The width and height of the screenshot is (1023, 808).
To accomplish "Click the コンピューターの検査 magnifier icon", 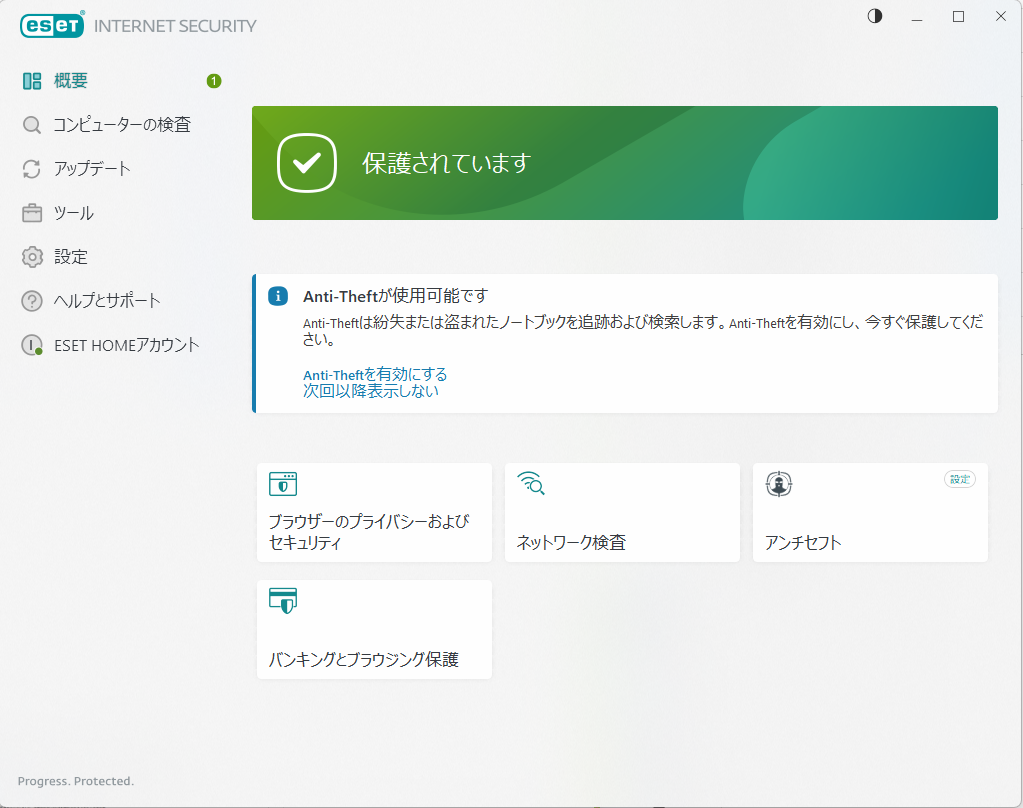I will pos(32,125).
